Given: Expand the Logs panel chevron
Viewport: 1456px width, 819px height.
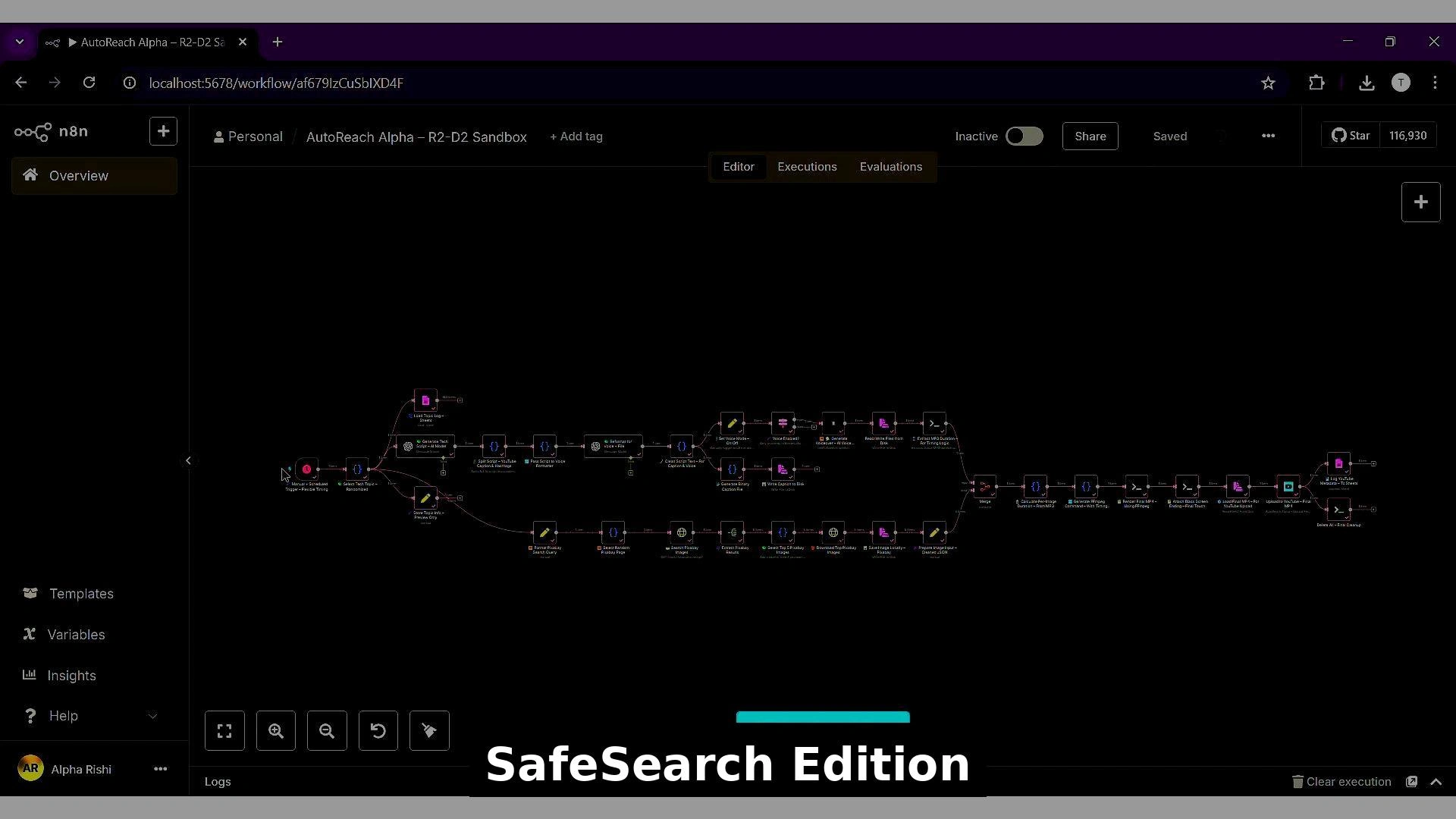Looking at the screenshot, I should [1436, 782].
